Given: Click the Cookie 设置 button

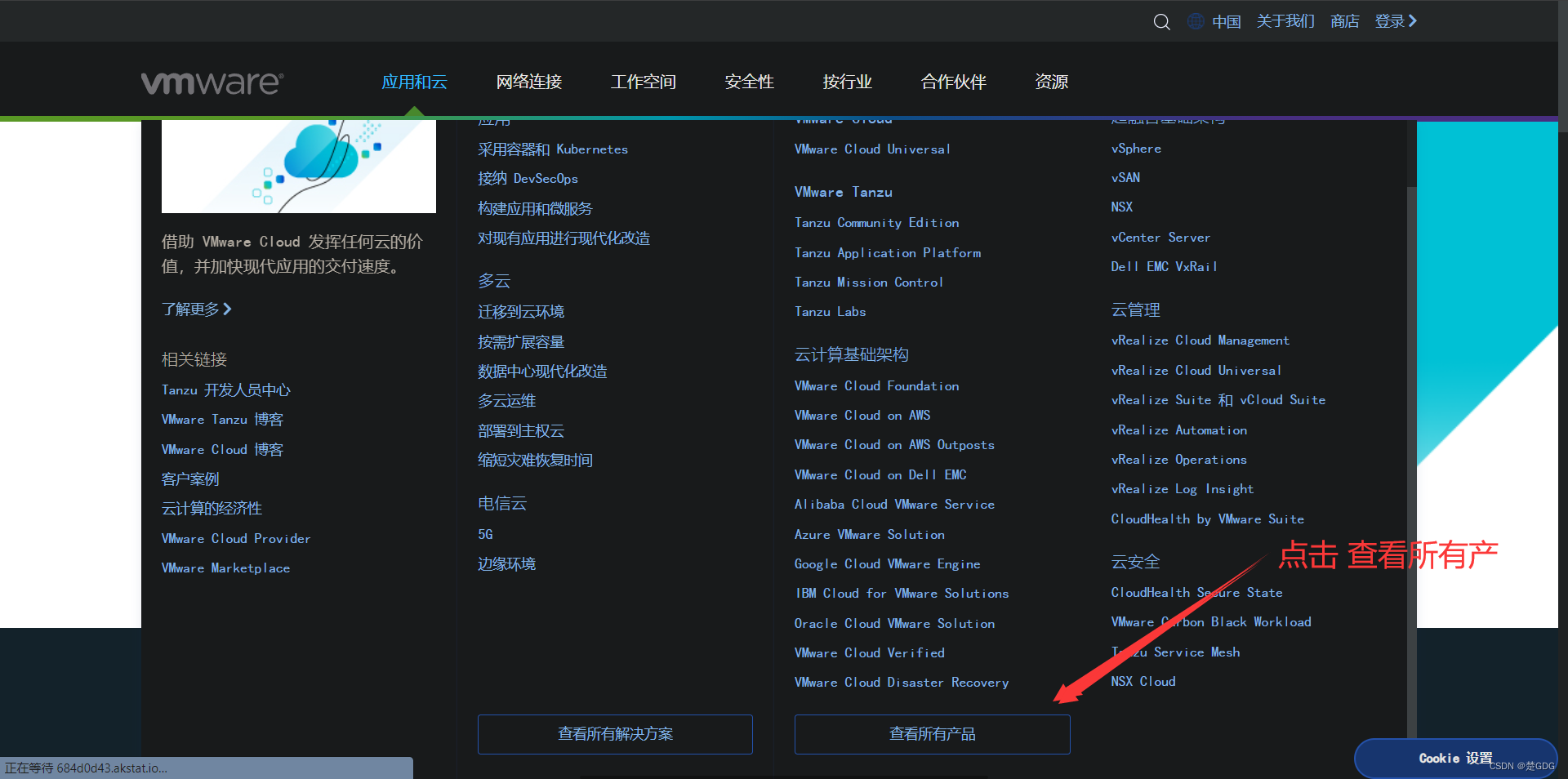Looking at the screenshot, I should click(x=1455, y=759).
